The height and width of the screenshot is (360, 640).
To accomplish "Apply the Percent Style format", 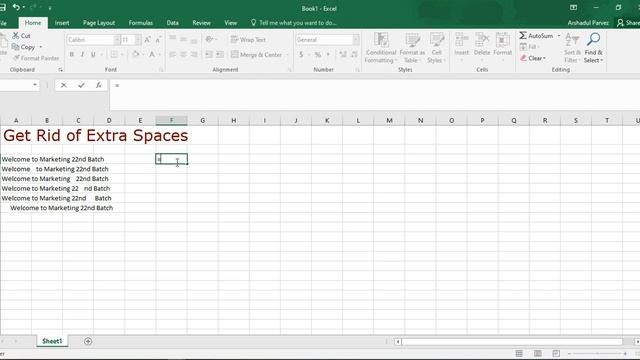I will point(318,54).
